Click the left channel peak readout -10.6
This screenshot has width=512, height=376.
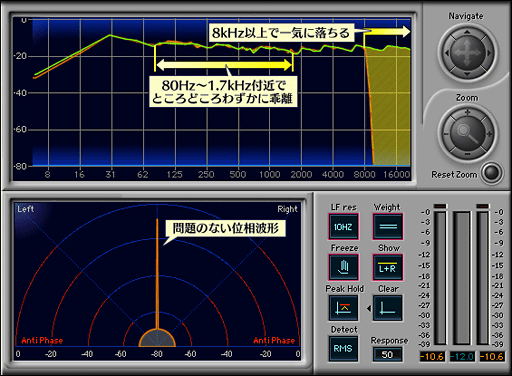pyautogui.click(x=432, y=357)
